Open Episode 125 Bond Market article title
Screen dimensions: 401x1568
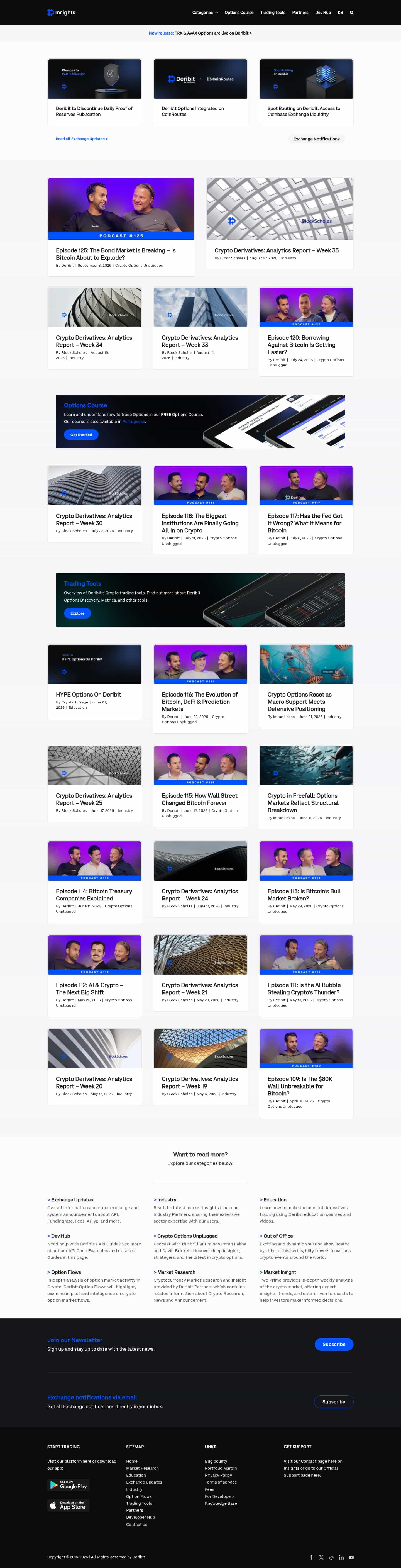click(116, 254)
